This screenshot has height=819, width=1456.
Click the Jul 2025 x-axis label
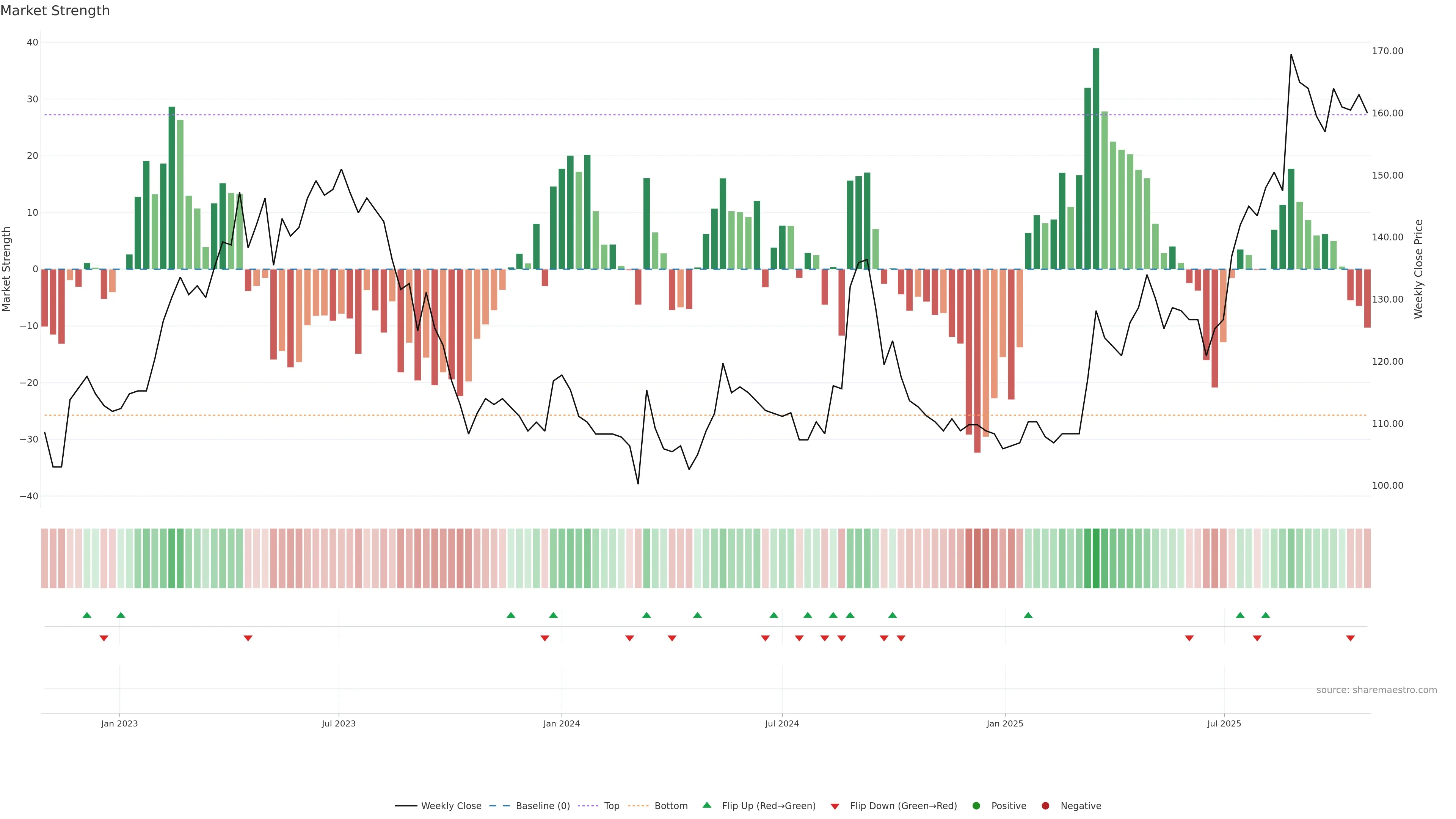[x=1224, y=723]
